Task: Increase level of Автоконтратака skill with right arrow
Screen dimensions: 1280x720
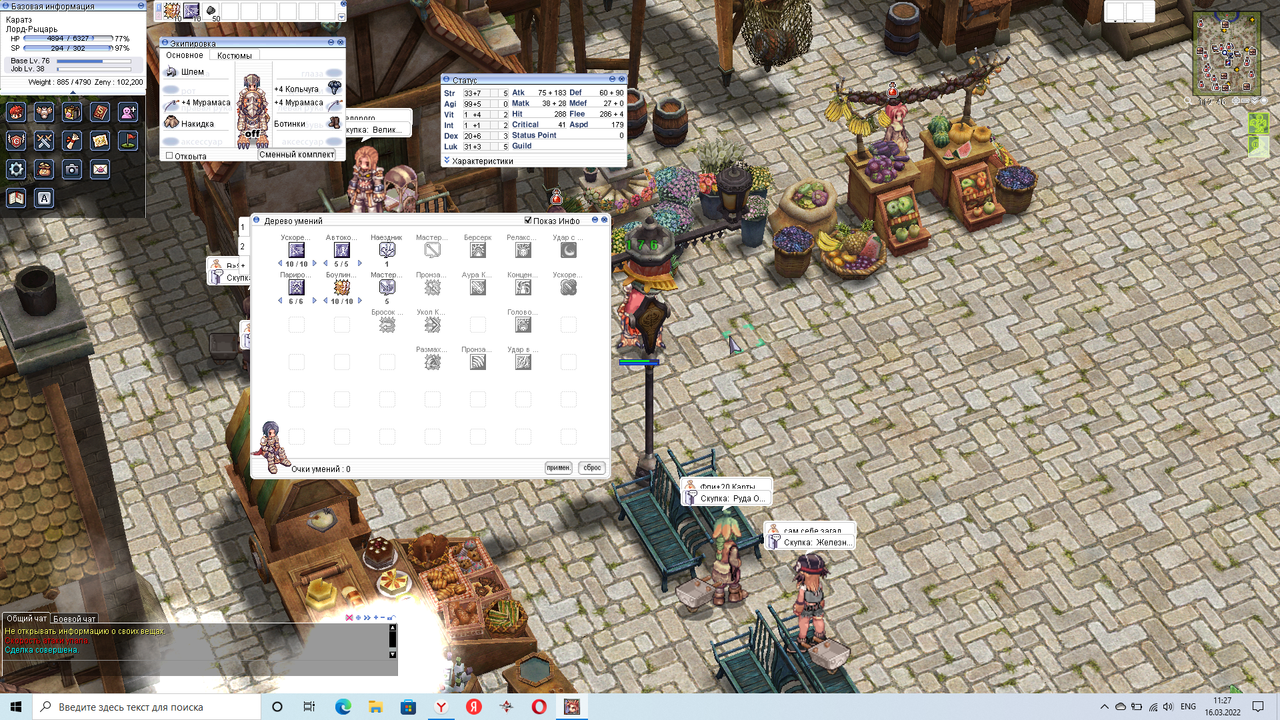Action: click(x=359, y=264)
